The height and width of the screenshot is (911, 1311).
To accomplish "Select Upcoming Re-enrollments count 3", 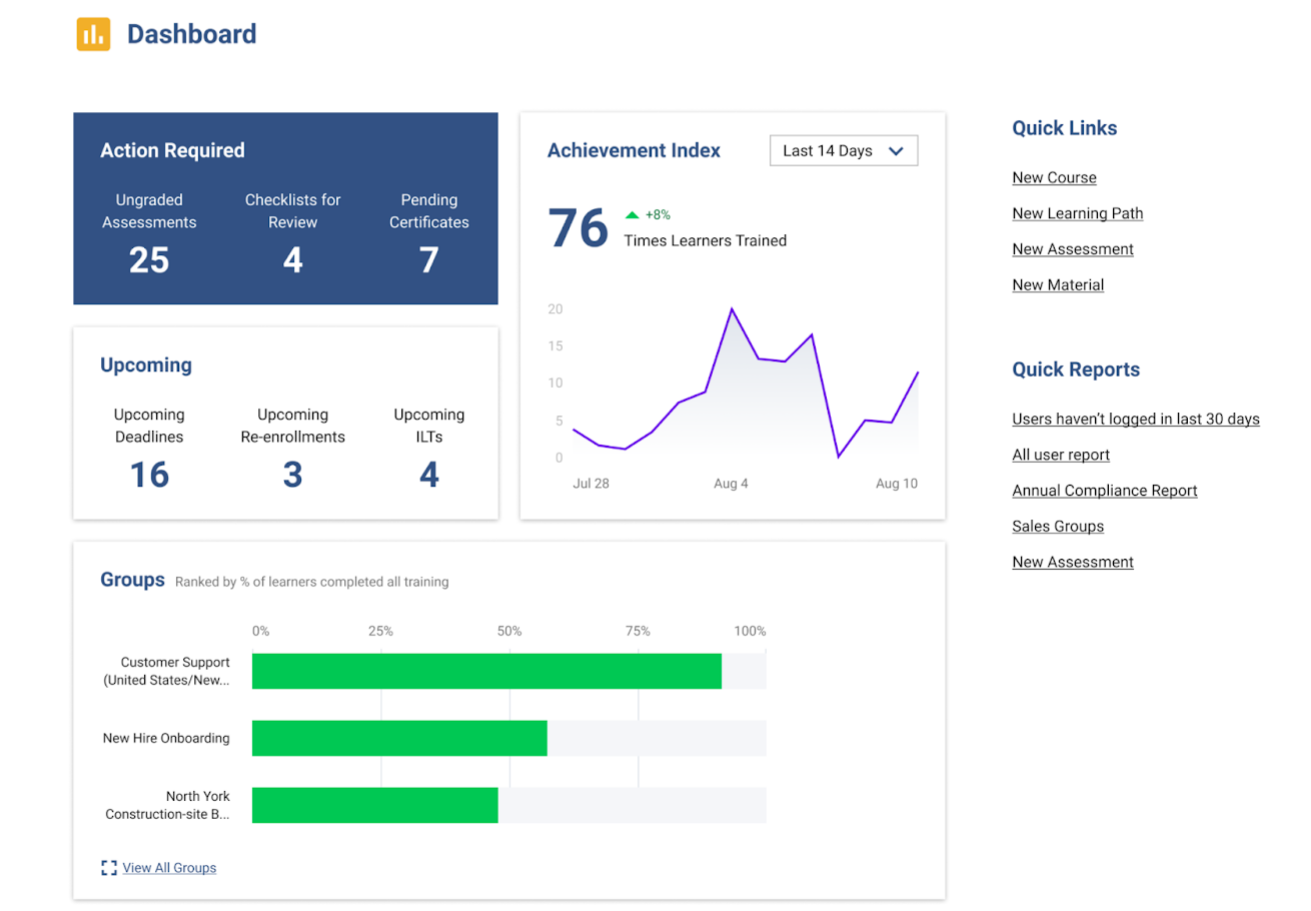I will [x=292, y=474].
